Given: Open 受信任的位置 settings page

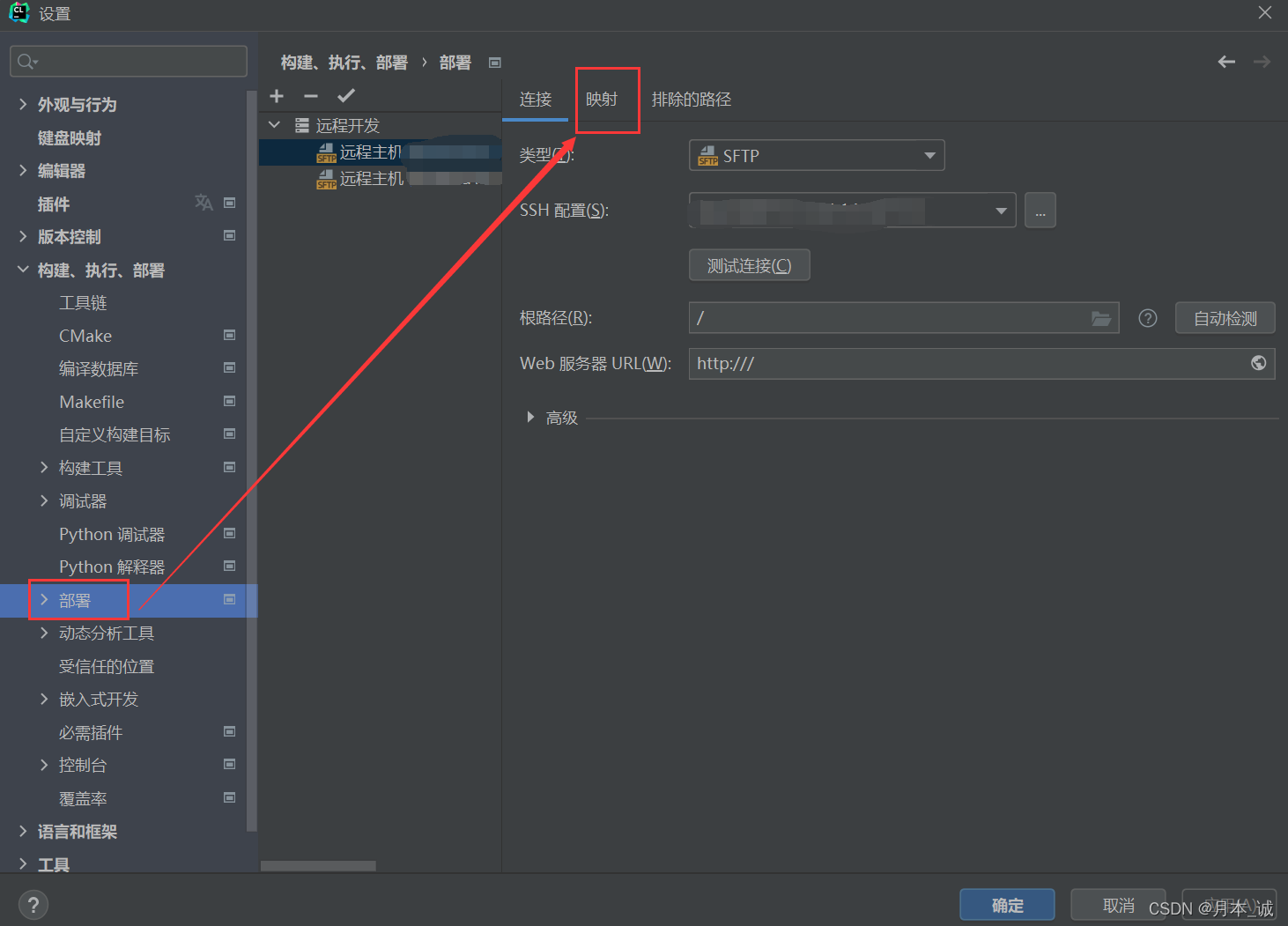Looking at the screenshot, I should pyautogui.click(x=107, y=666).
